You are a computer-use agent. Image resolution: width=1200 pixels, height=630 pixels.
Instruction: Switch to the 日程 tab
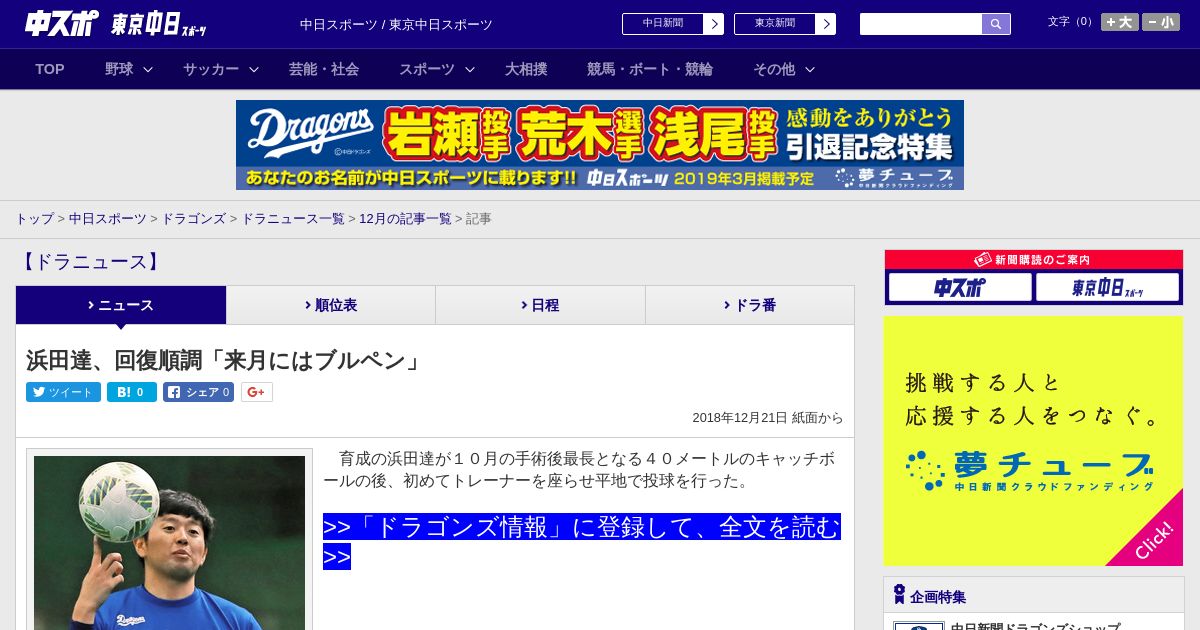(x=540, y=305)
